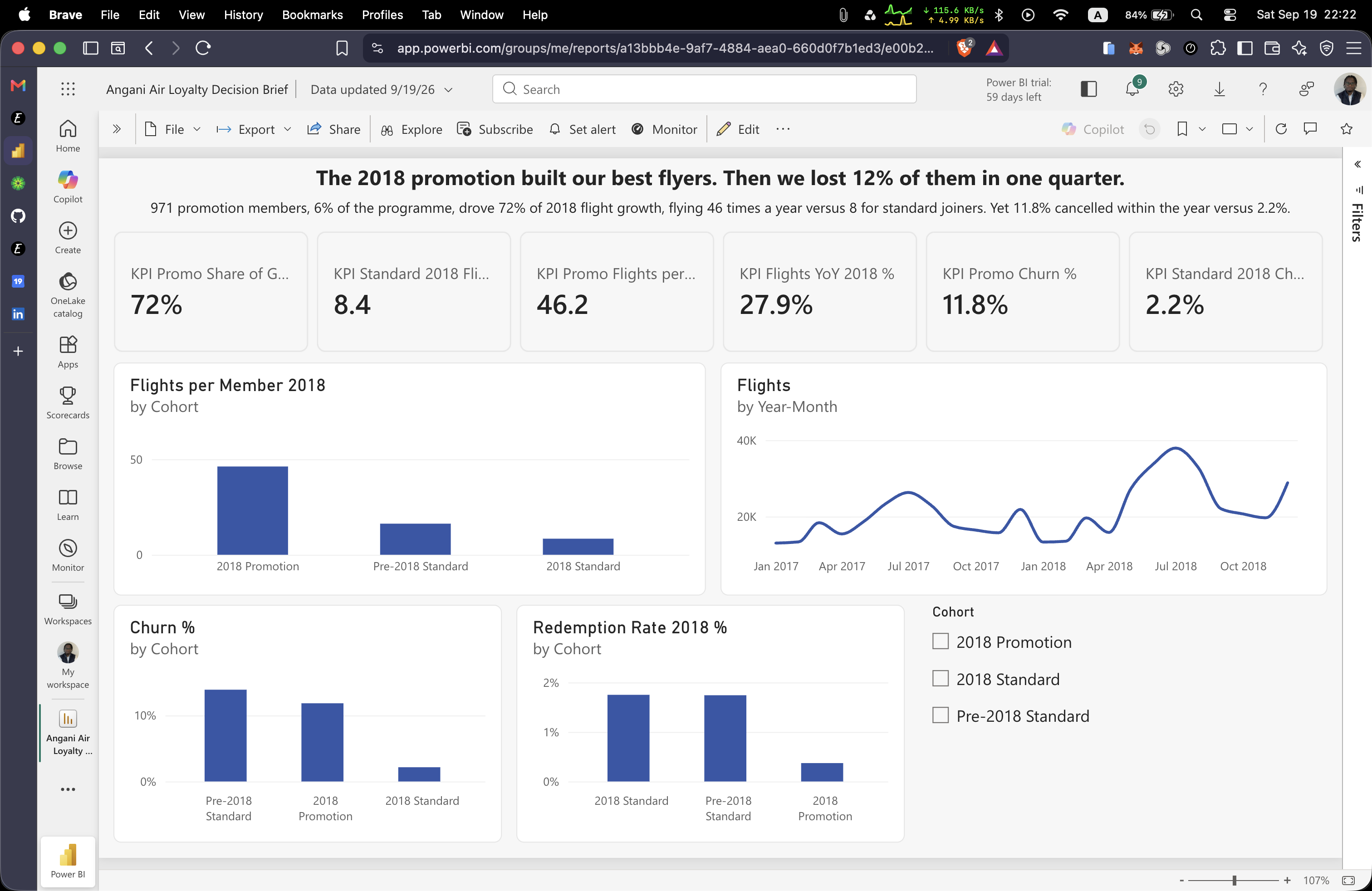This screenshot has width=1372, height=891.
Task: Click the zoom in plus button
Action: tap(1287, 880)
